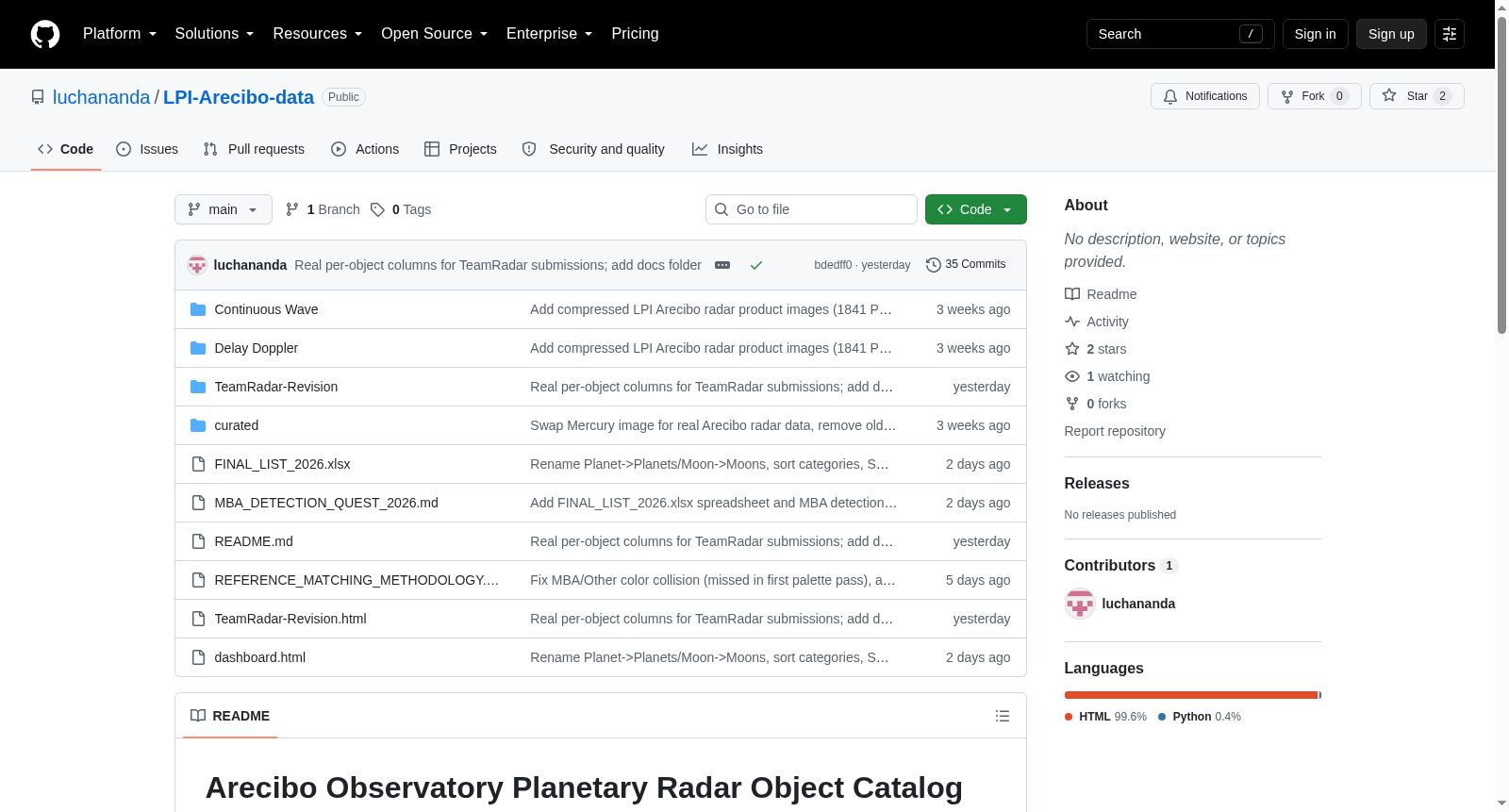Open the Projects tab

click(x=460, y=149)
